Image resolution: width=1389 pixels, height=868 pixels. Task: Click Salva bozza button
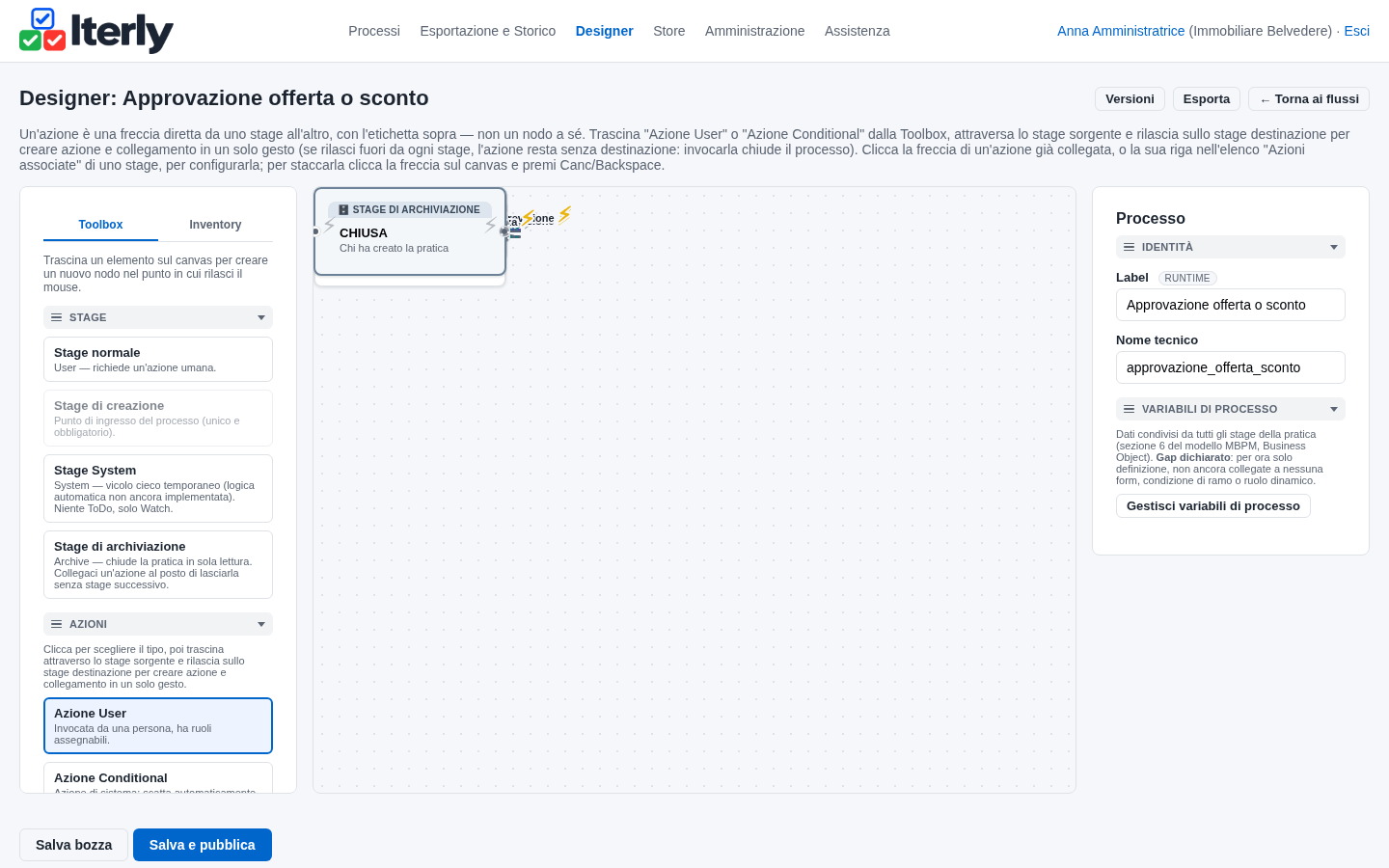73,845
